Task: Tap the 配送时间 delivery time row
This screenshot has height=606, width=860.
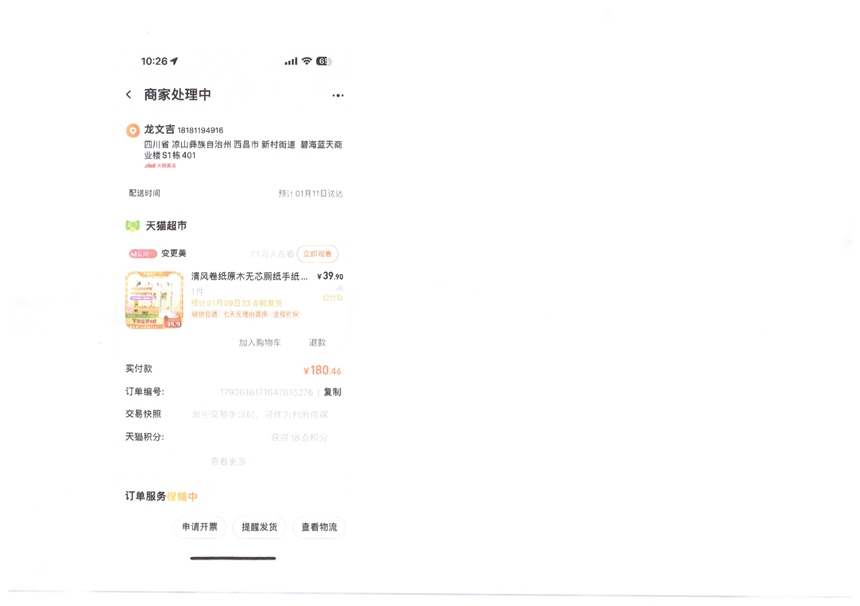Action: point(235,193)
